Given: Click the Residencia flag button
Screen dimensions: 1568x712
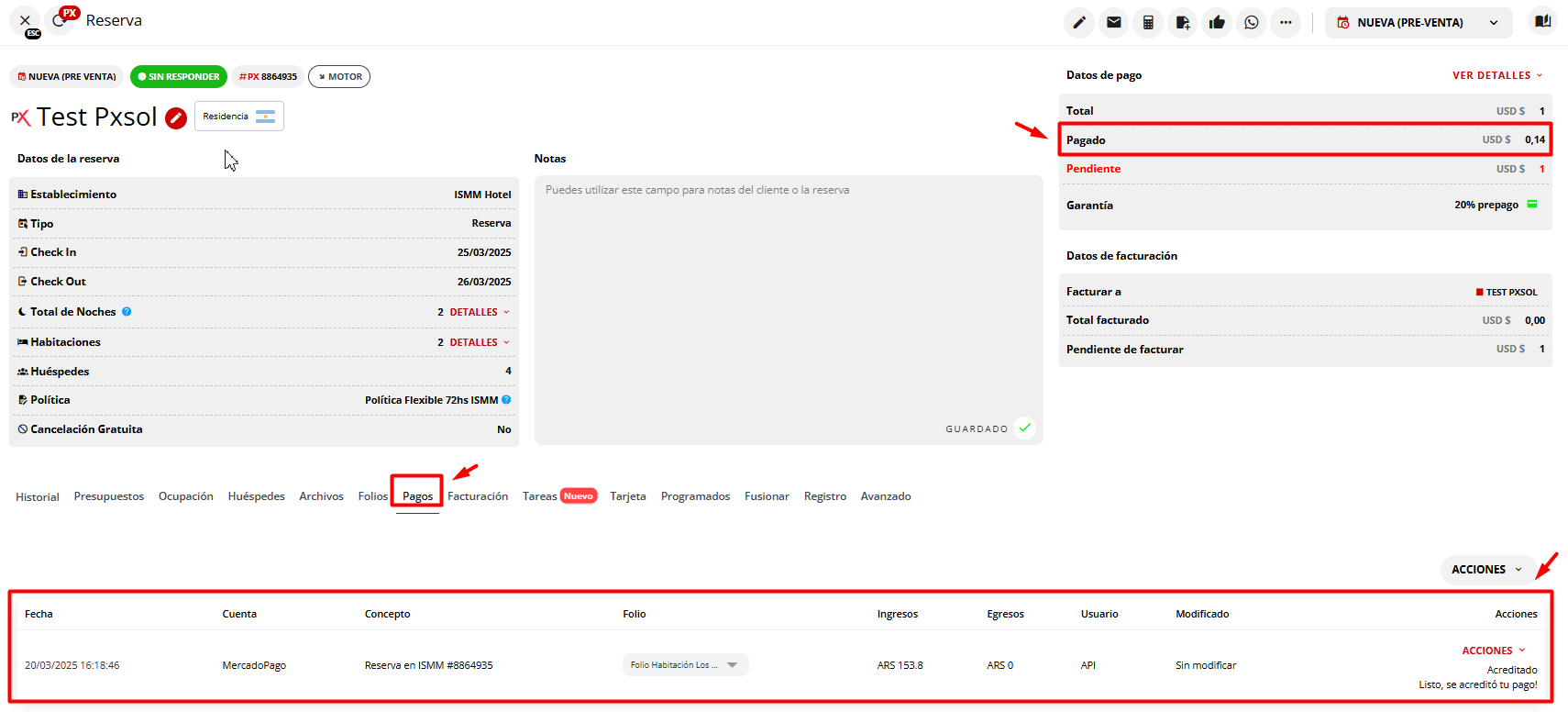Looking at the screenshot, I should [x=239, y=117].
